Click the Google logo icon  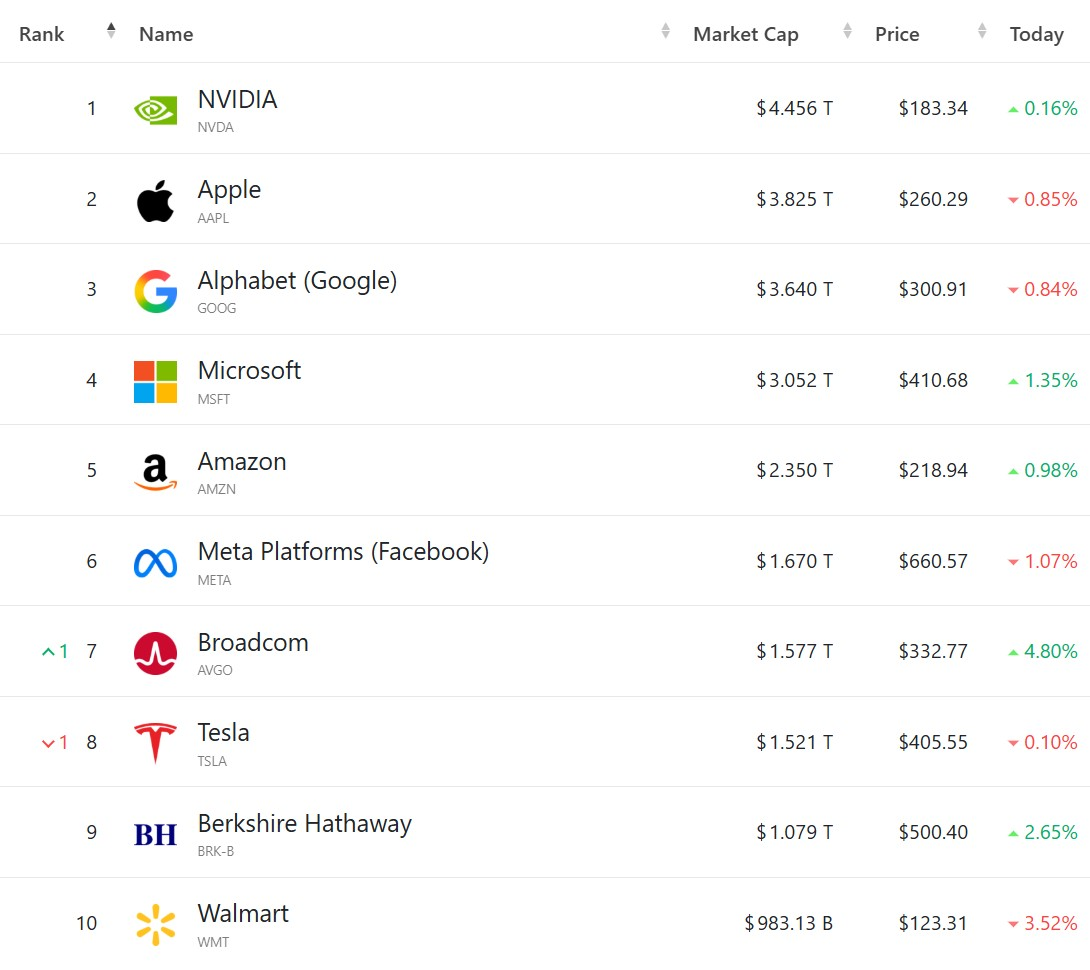(x=155, y=291)
